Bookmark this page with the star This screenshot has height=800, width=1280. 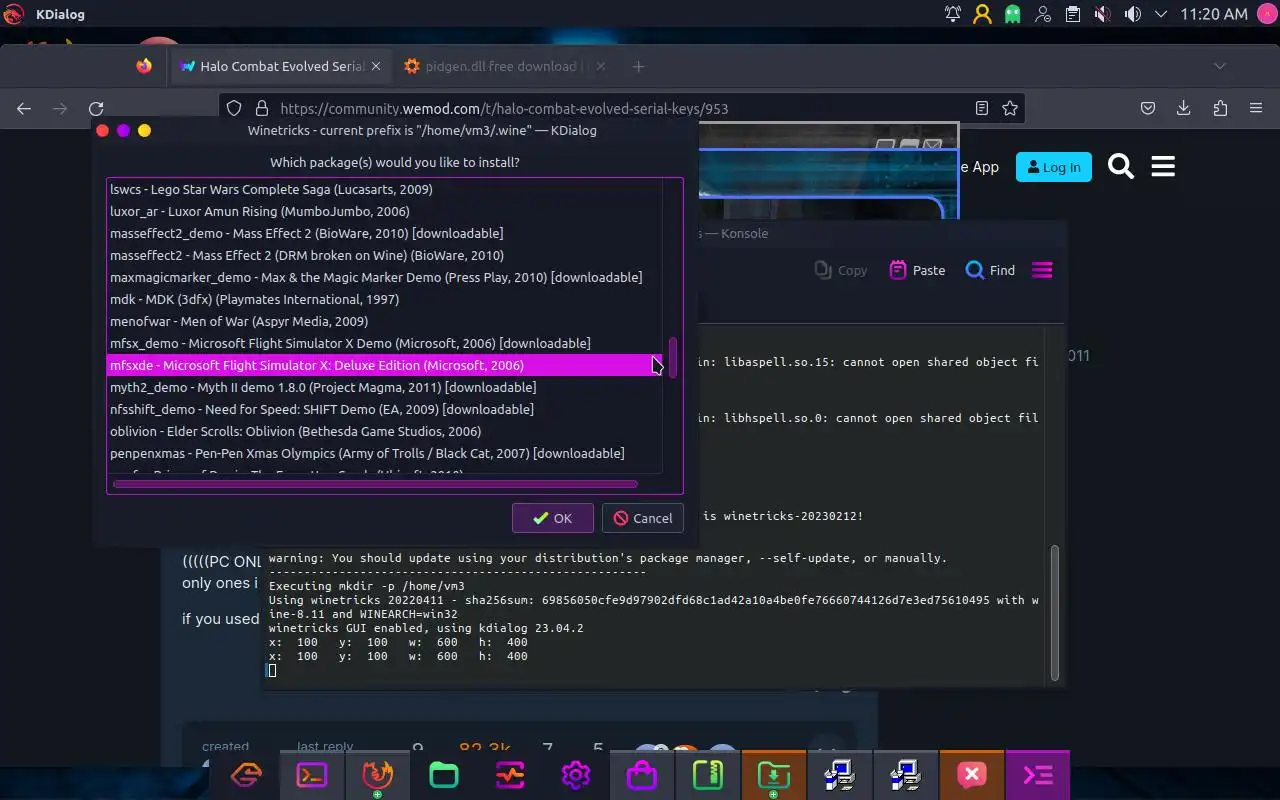pyautogui.click(x=1010, y=108)
